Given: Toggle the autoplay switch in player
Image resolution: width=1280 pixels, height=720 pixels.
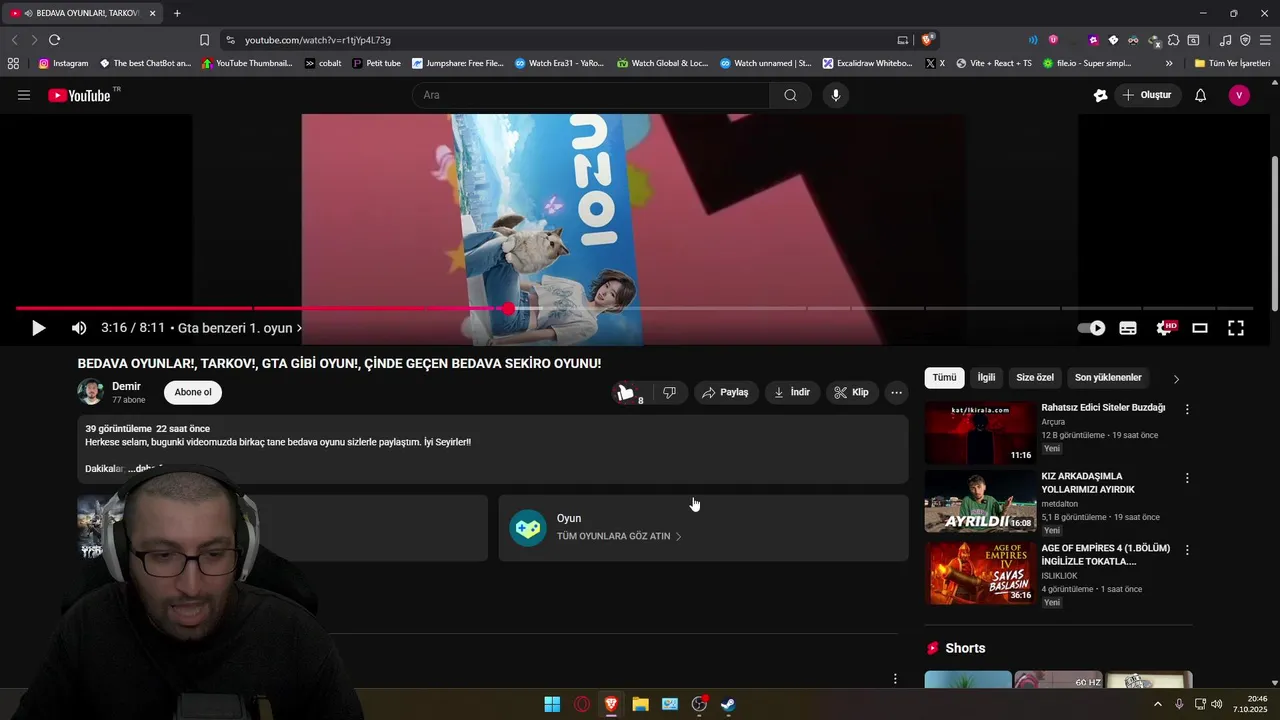Looking at the screenshot, I should tap(1091, 328).
